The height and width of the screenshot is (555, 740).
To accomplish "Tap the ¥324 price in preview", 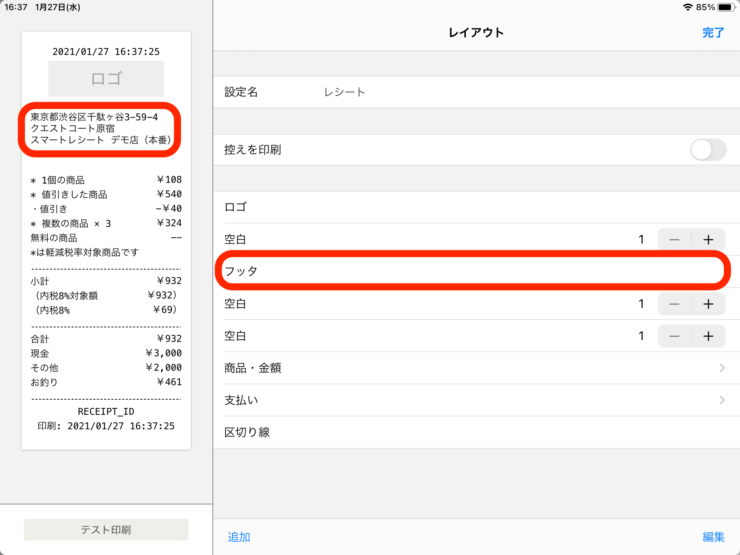I will pos(169,223).
